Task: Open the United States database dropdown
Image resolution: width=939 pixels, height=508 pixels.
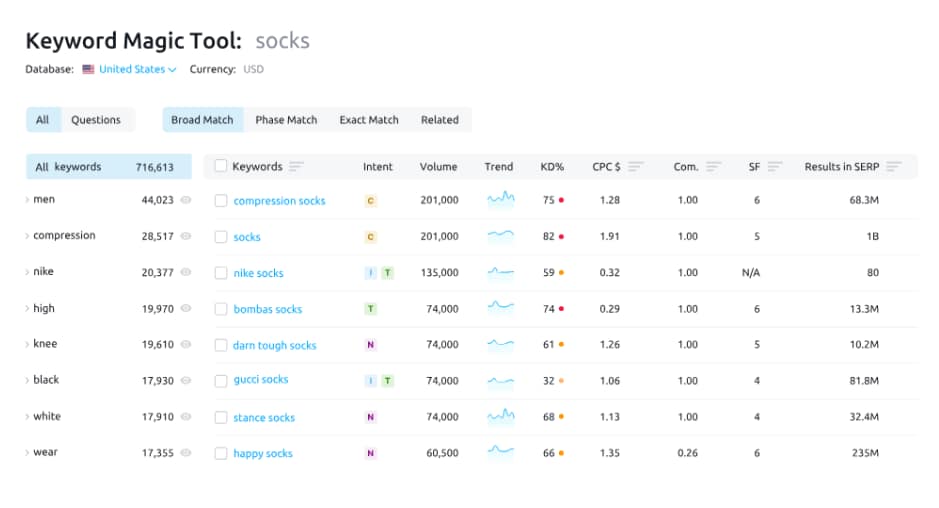Action: [x=137, y=70]
